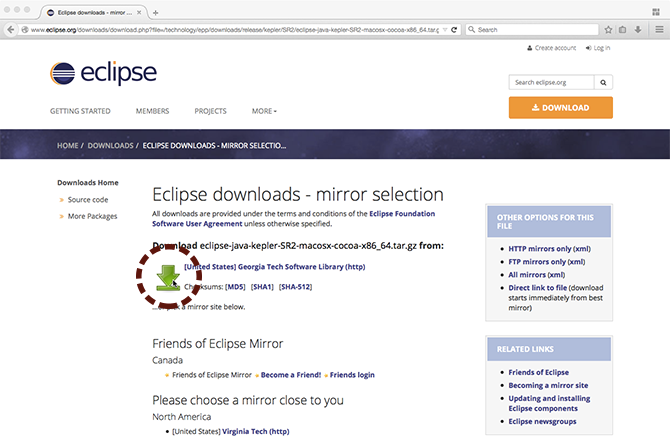Click the SHA1 checksum link
670x437 pixels.
pos(262,287)
